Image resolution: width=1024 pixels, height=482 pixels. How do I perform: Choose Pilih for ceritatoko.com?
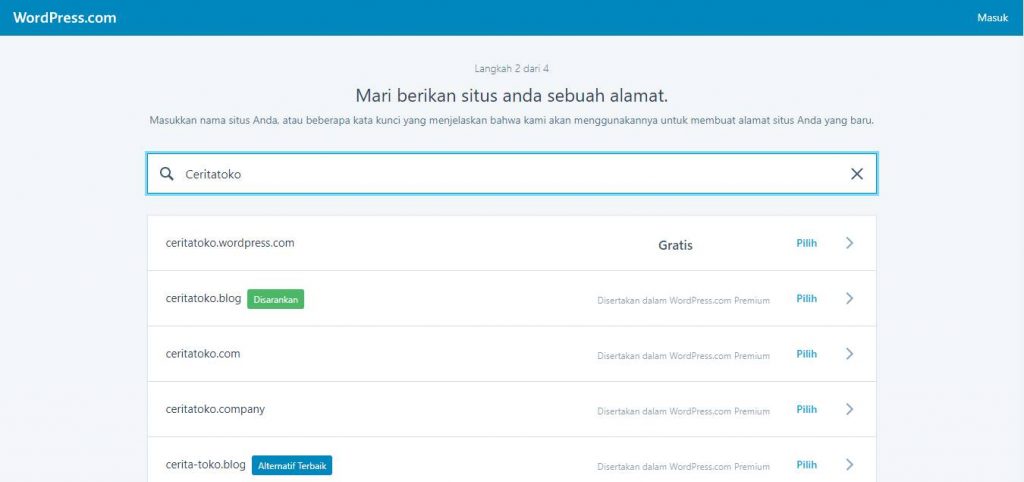pos(807,354)
